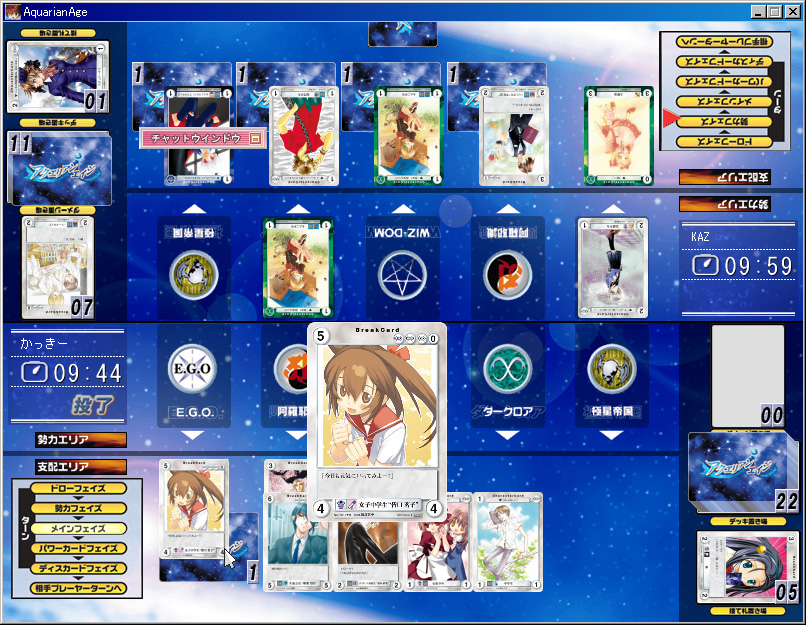Click opponent's rightmost pale orange card
806x625 pixels.
coord(619,136)
